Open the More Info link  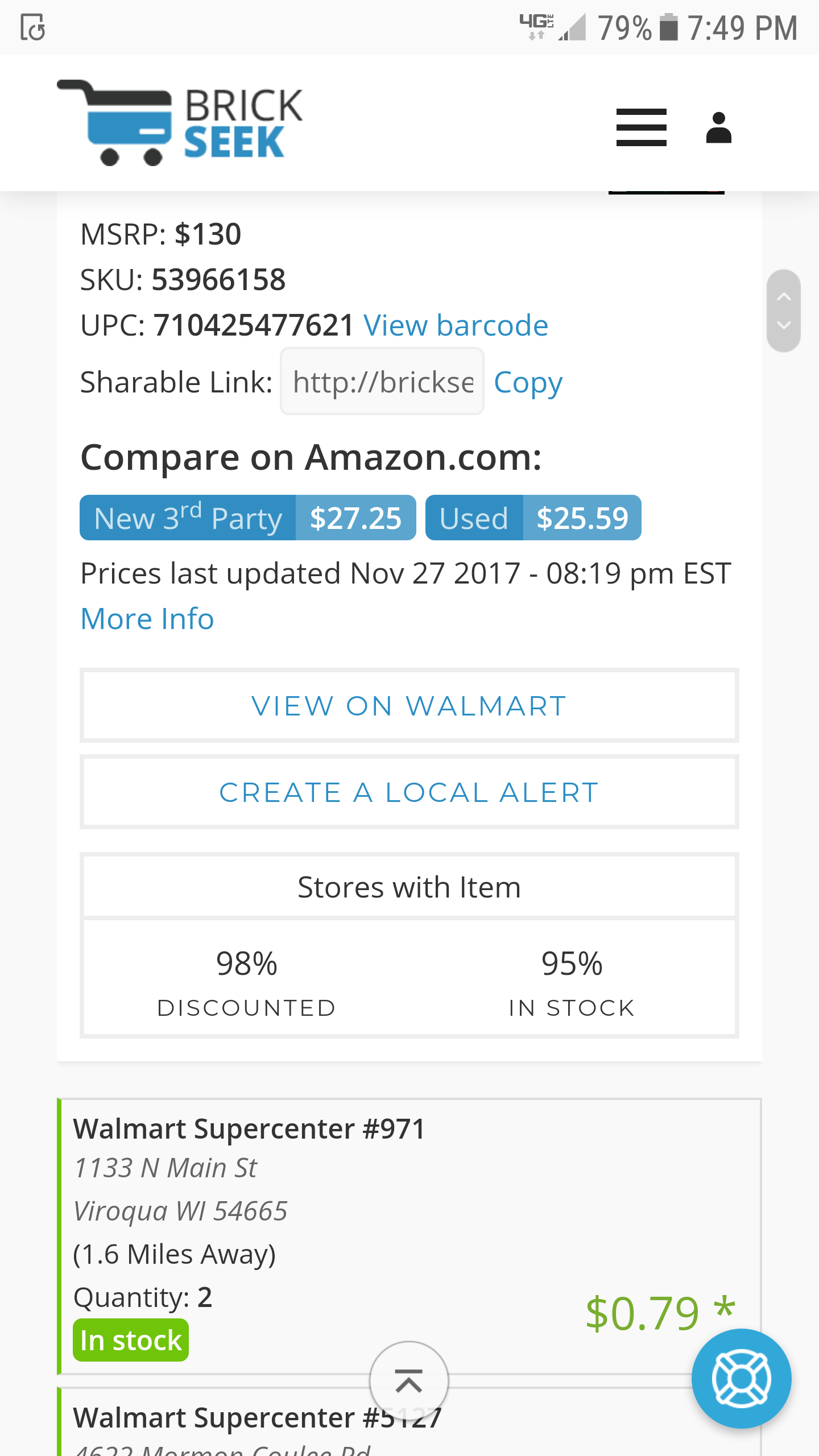tap(147, 619)
